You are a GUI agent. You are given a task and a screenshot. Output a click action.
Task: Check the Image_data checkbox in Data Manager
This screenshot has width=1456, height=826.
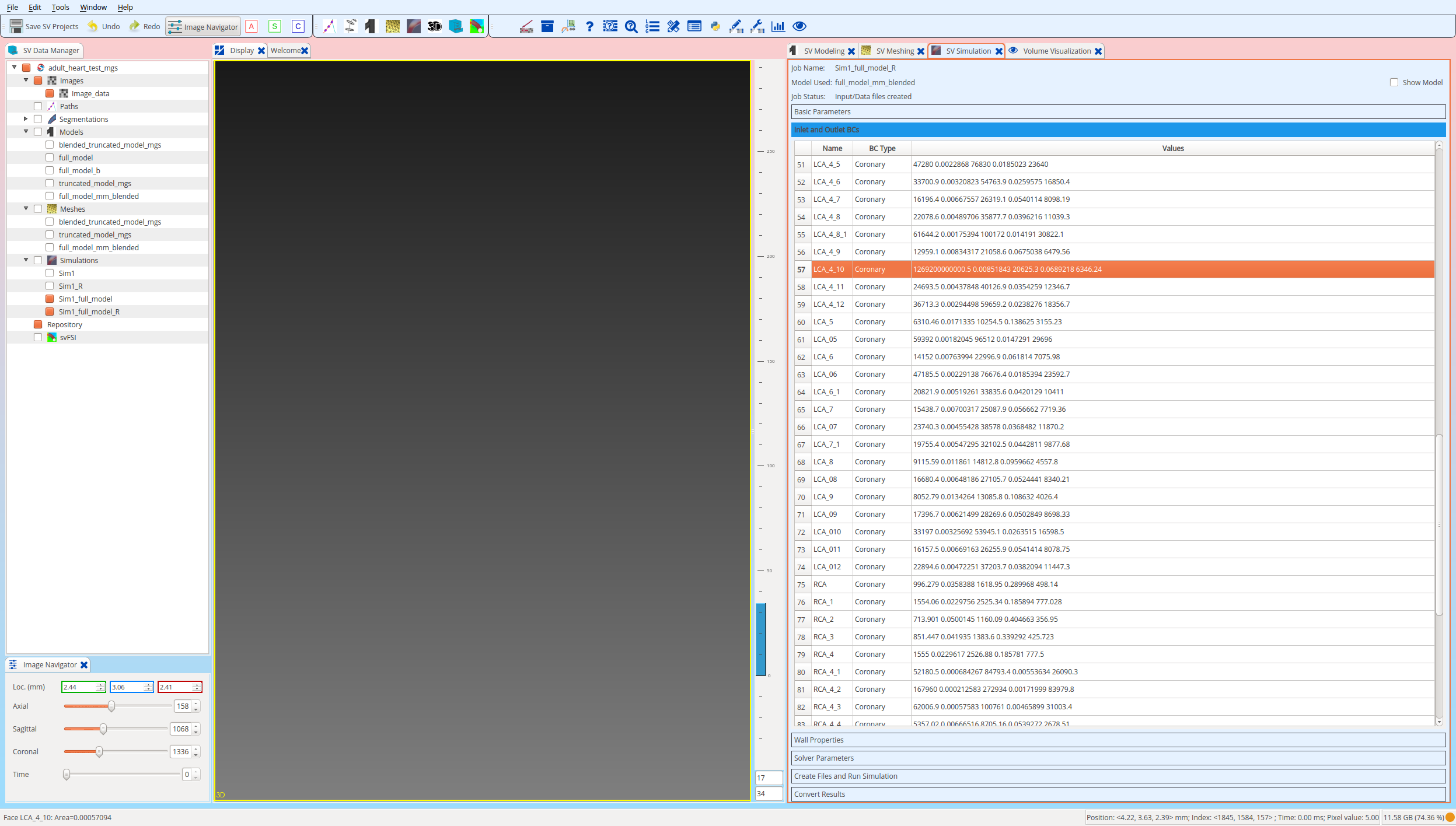[50, 93]
